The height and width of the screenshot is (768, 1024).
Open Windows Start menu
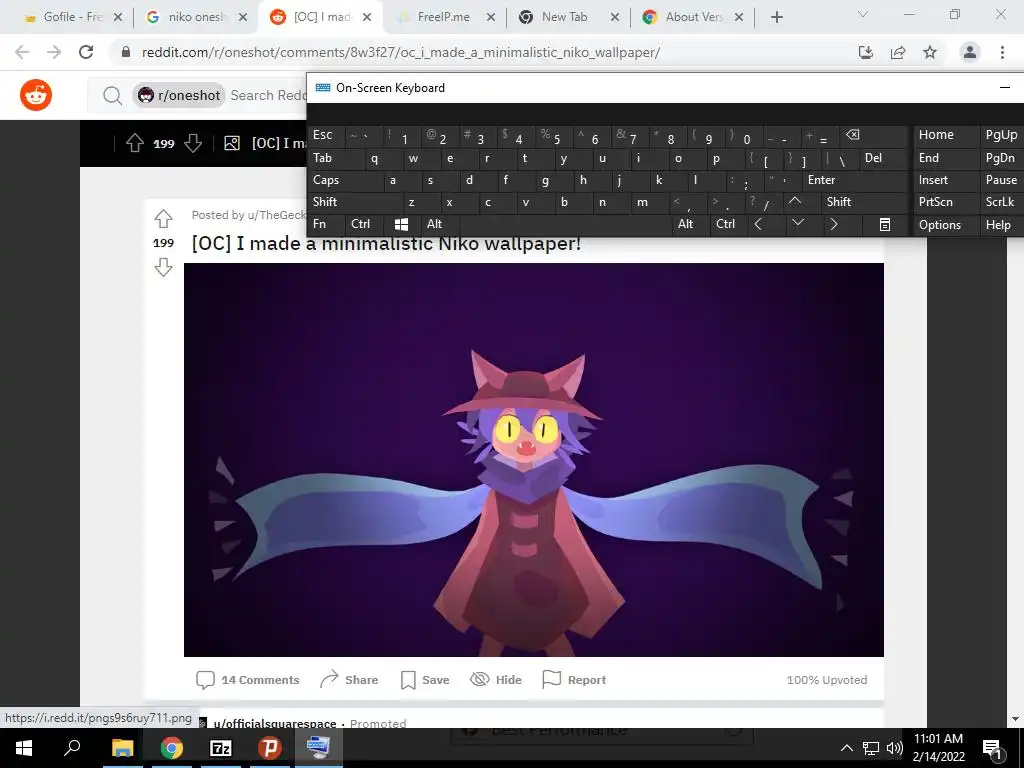click(24, 748)
